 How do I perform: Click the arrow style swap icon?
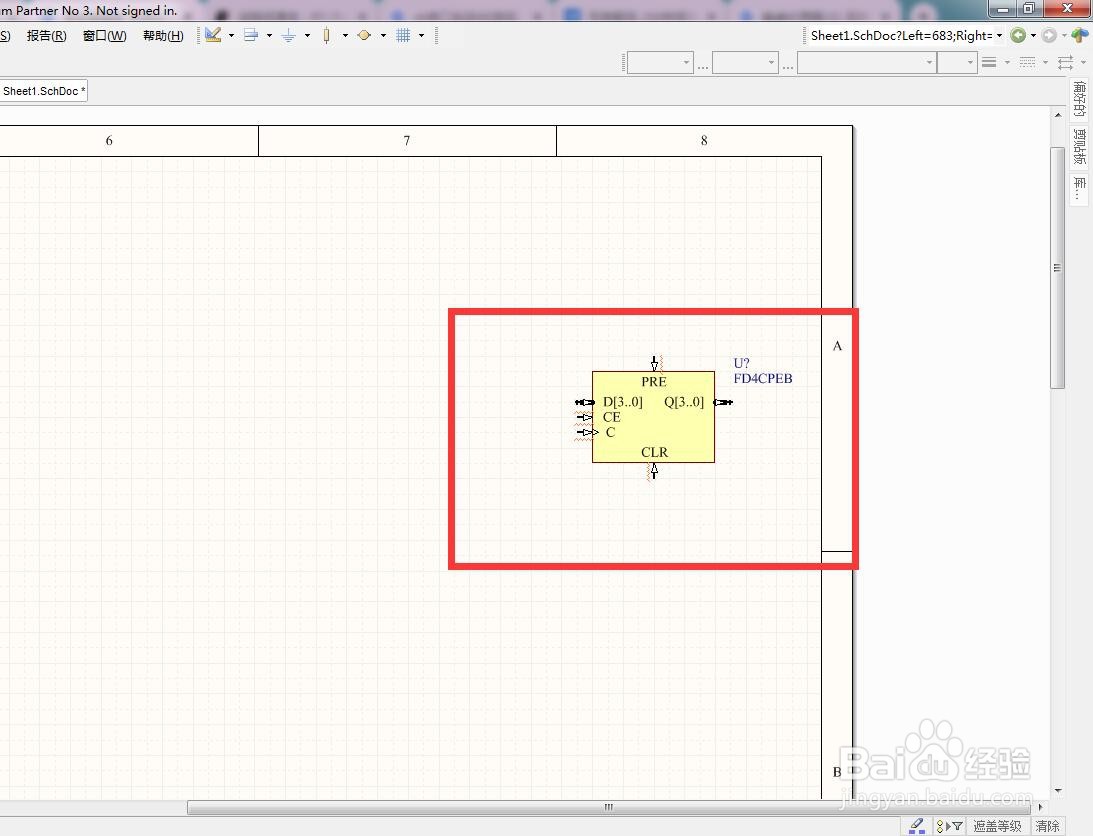[x=1065, y=63]
